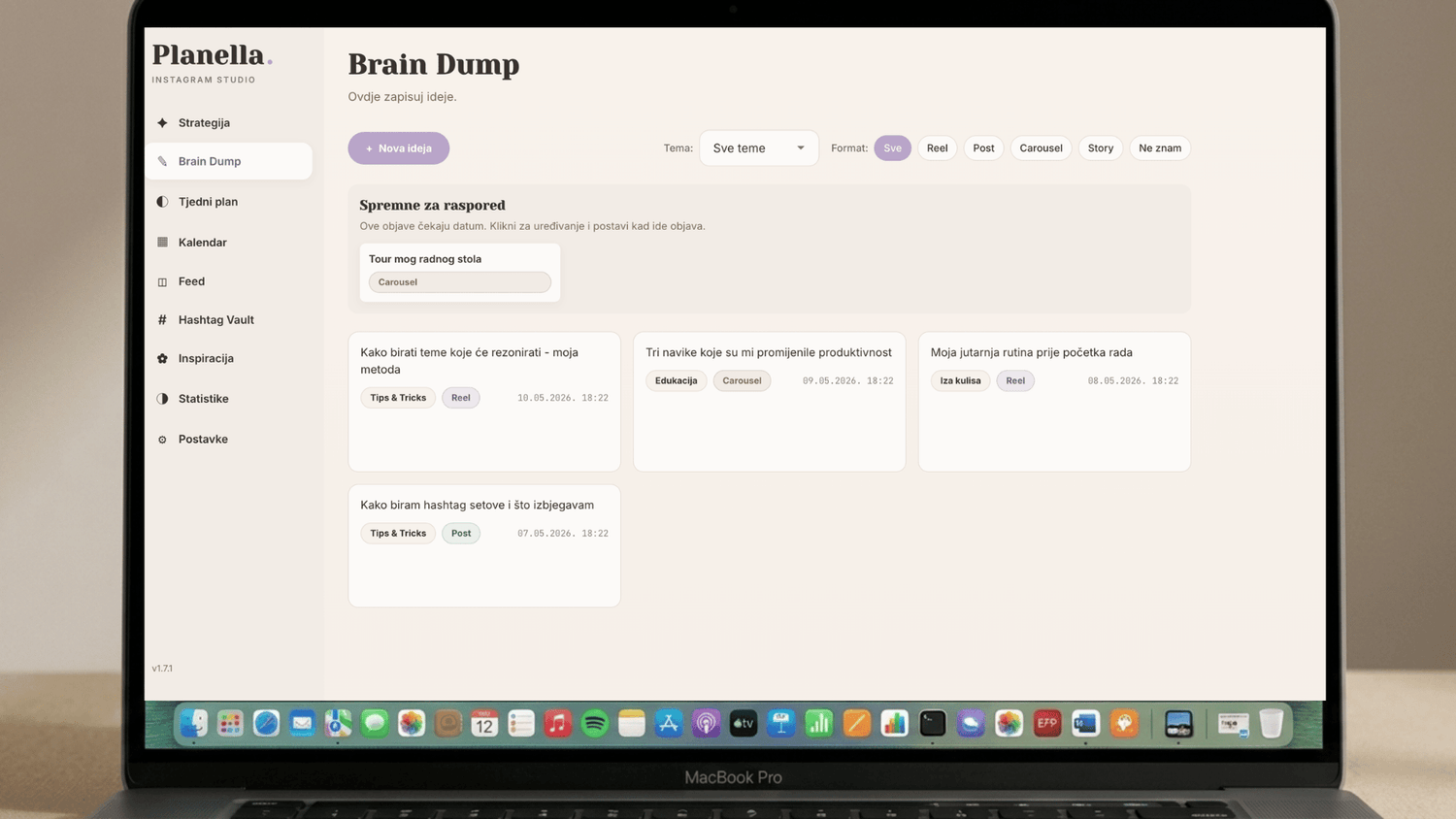Go to the Brain Dump menu item
The height and width of the screenshot is (819, 1456).
pos(229,161)
